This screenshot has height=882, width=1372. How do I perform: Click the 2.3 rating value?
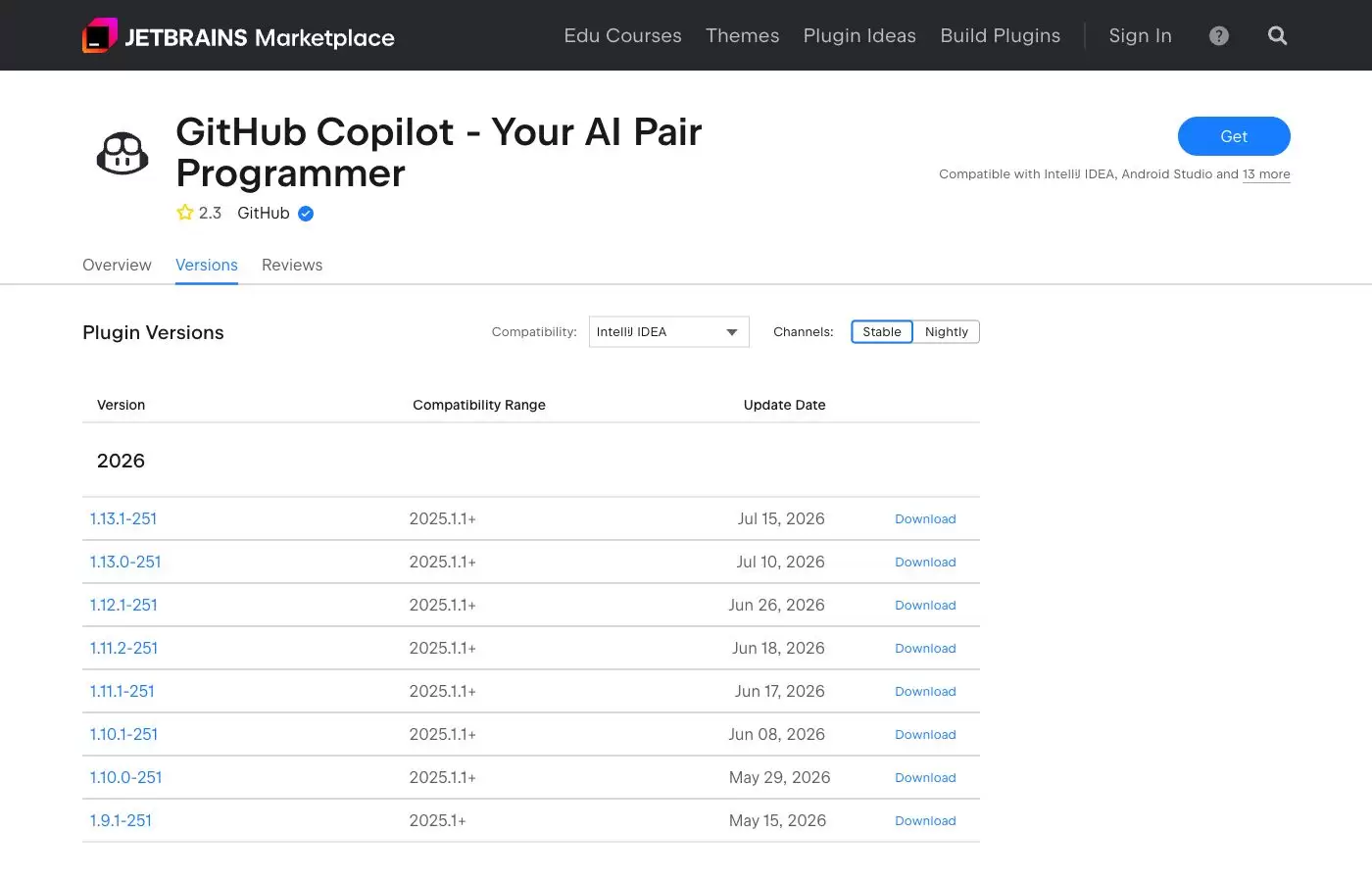pyautogui.click(x=210, y=213)
